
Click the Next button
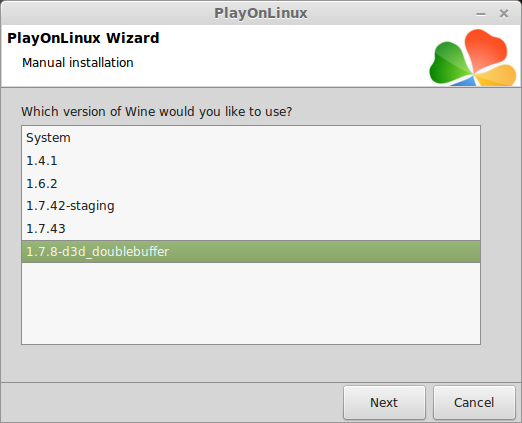point(384,402)
